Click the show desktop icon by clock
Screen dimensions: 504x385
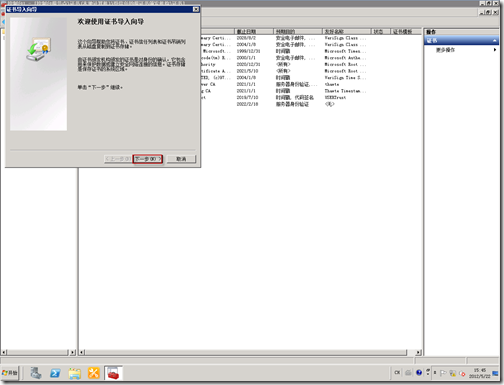[496, 373]
